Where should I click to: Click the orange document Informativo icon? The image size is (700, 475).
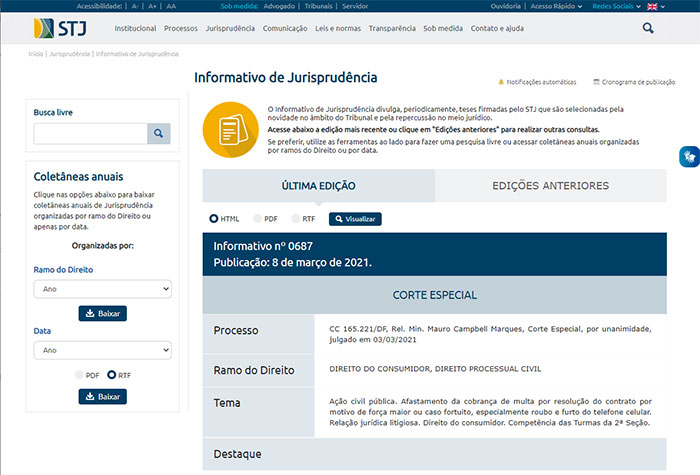click(x=231, y=131)
